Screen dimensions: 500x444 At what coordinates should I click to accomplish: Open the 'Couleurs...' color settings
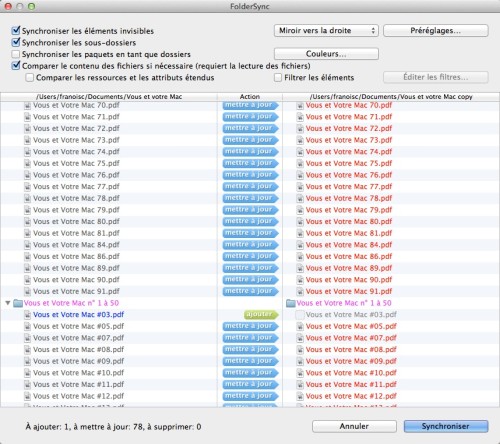click(x=326, y=54)
